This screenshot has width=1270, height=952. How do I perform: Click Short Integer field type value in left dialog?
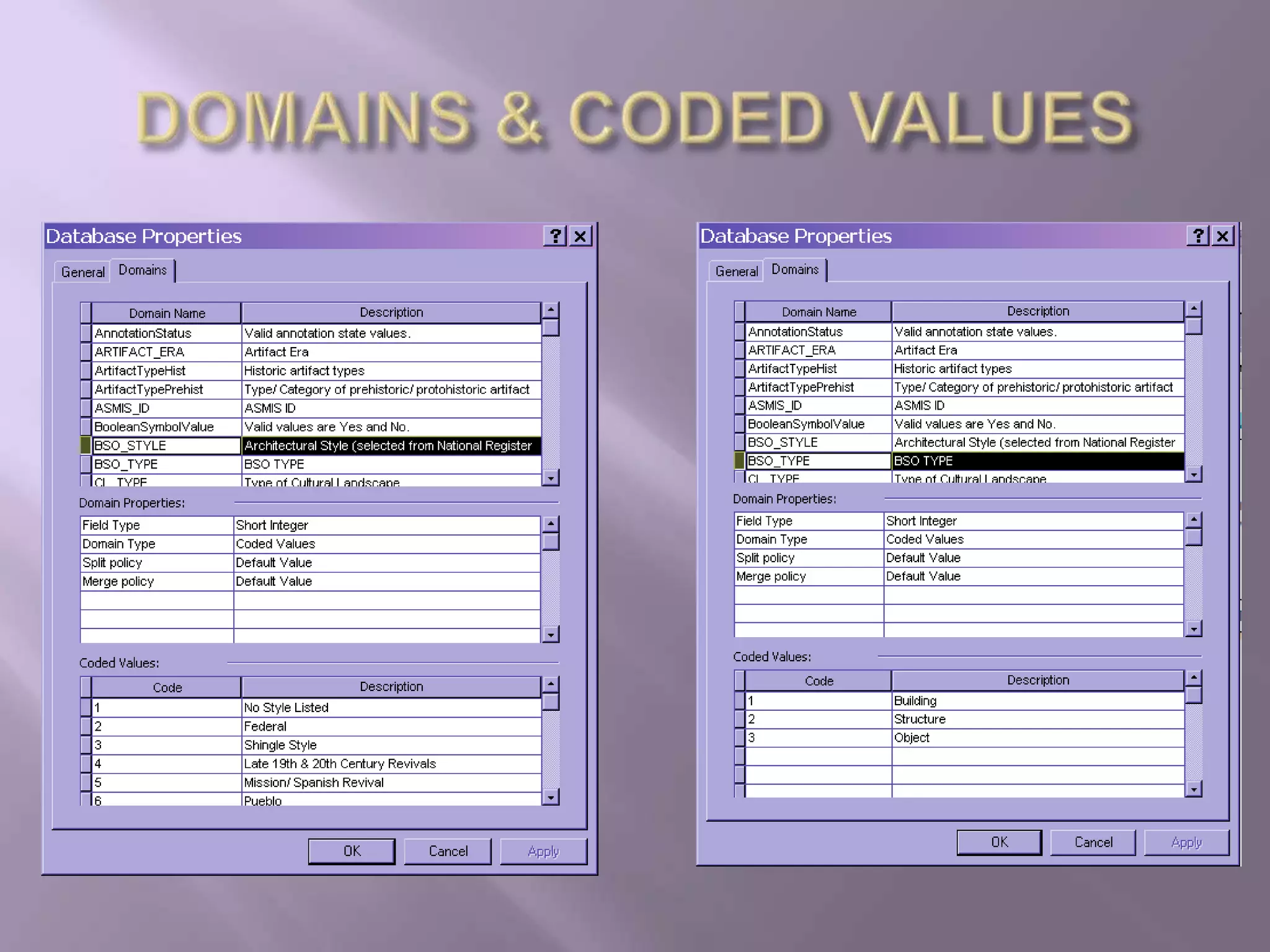pos(386,525)
